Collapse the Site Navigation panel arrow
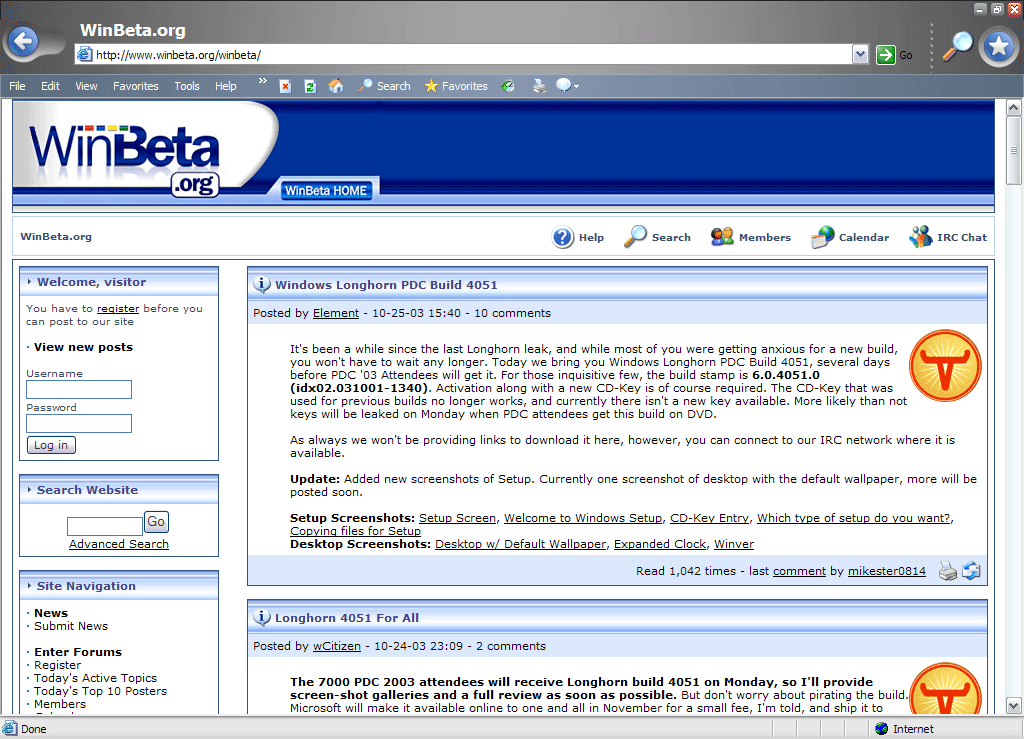 coord(29,586)
